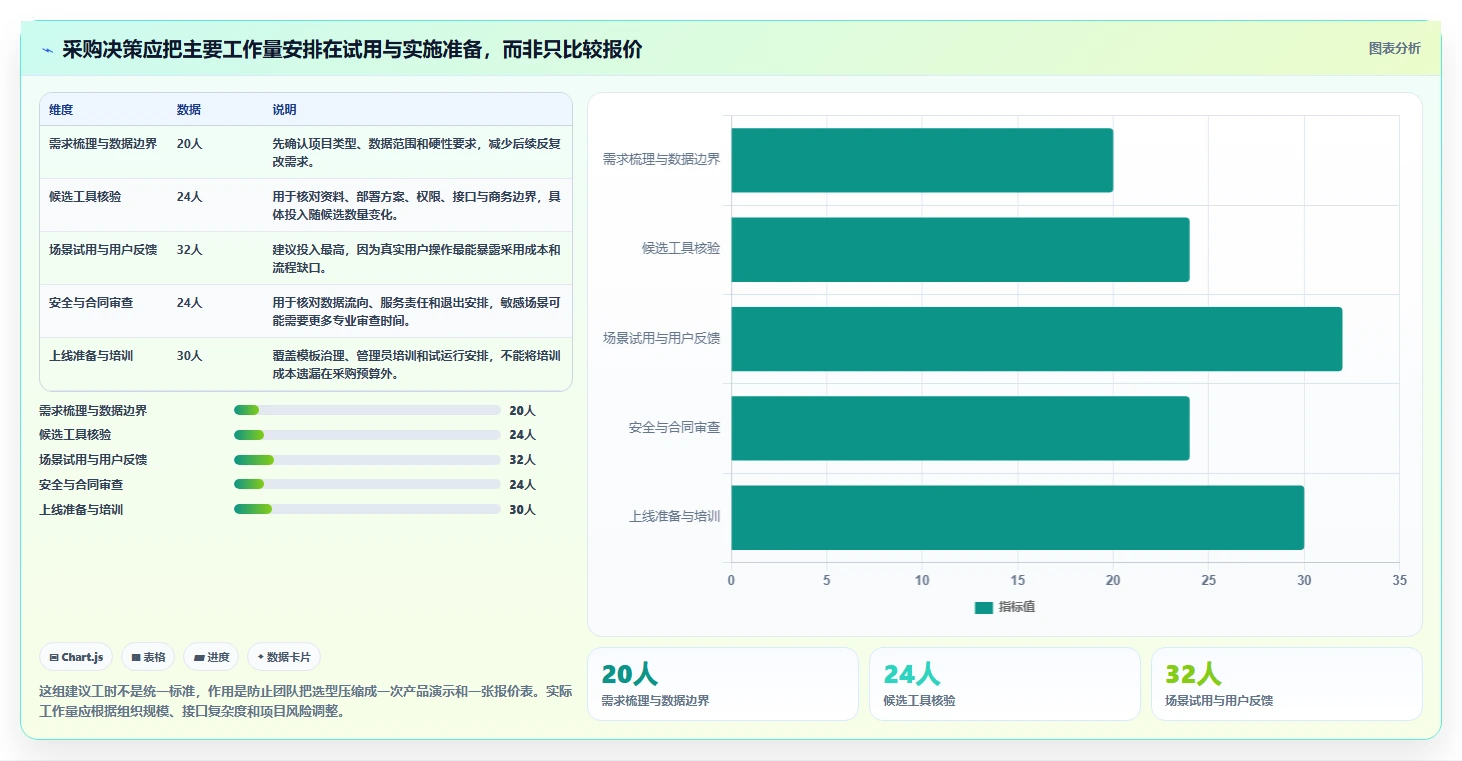
Task: Select the 进度 chip
Action: click(x=211, y=657)
